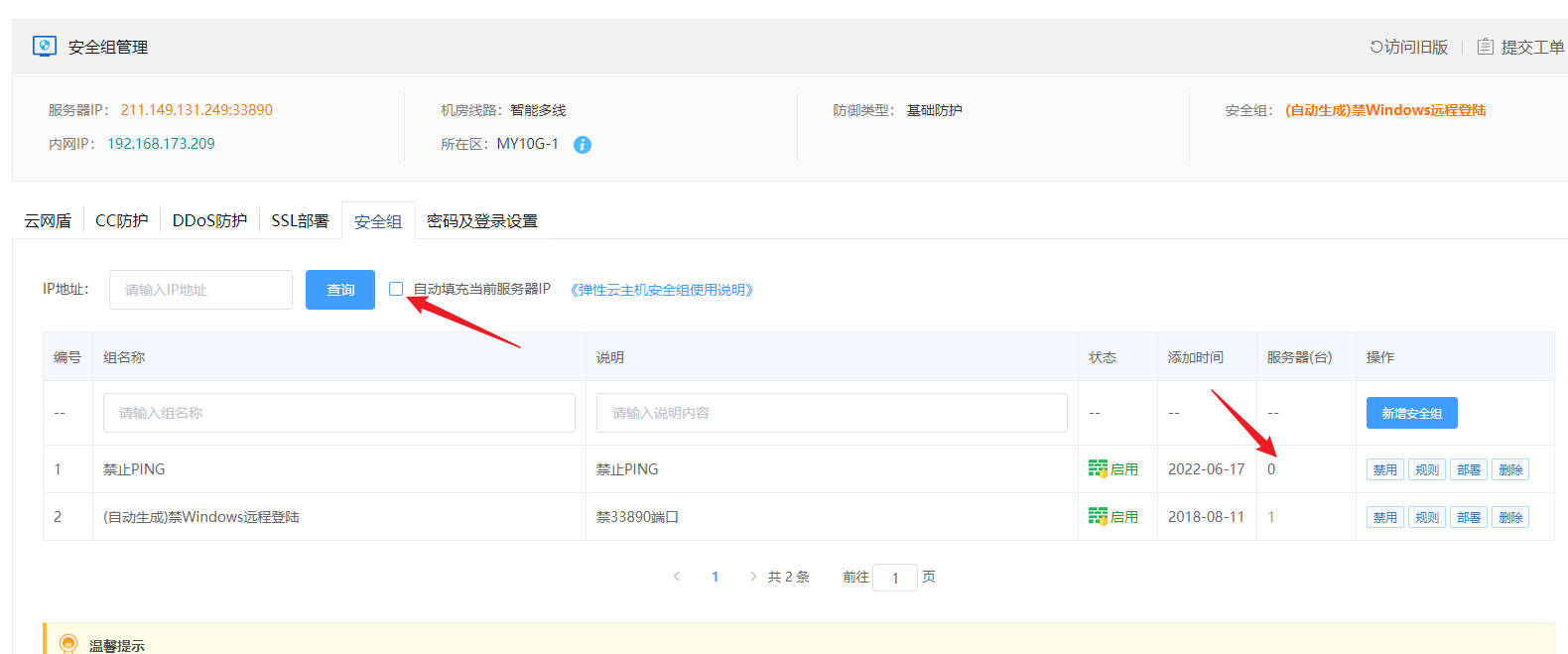Go to next page arrow

click(x=753, y=577)
